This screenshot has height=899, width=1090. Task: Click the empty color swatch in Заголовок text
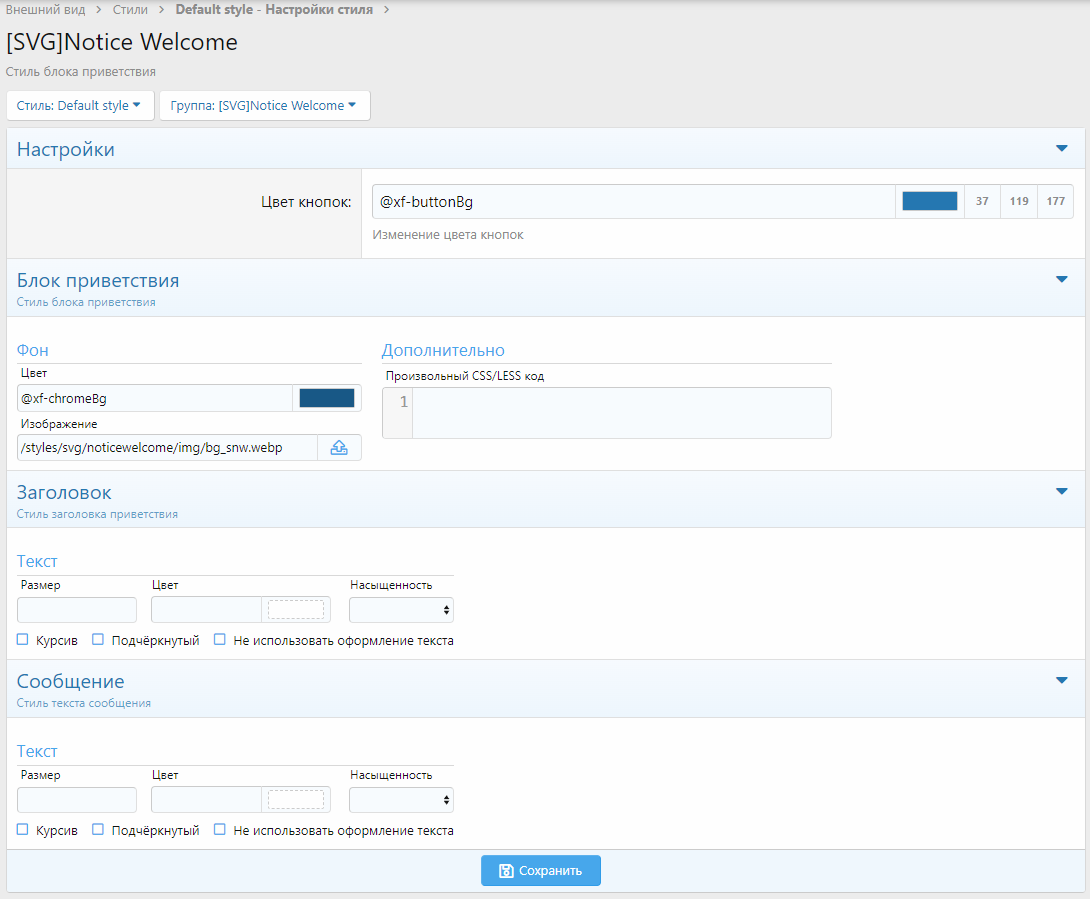[x=296, y=610]
